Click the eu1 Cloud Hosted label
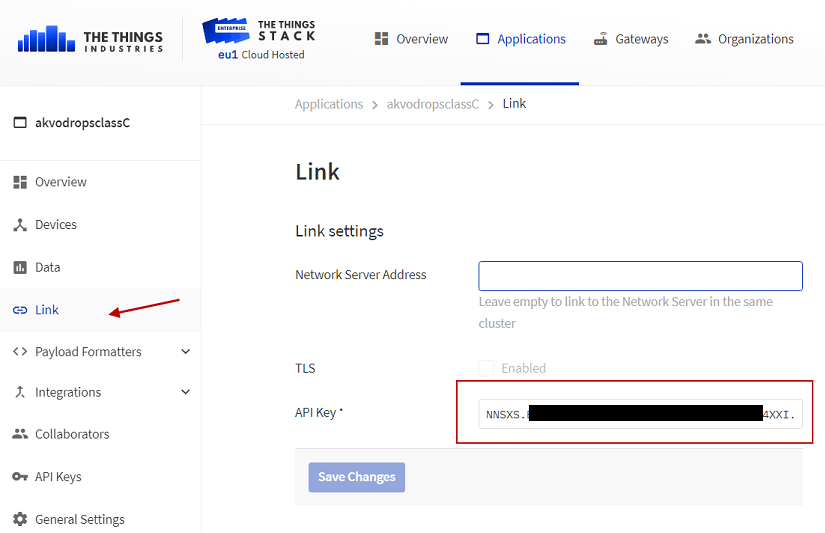This screenshot has height=533, width=825. (261, 55)
